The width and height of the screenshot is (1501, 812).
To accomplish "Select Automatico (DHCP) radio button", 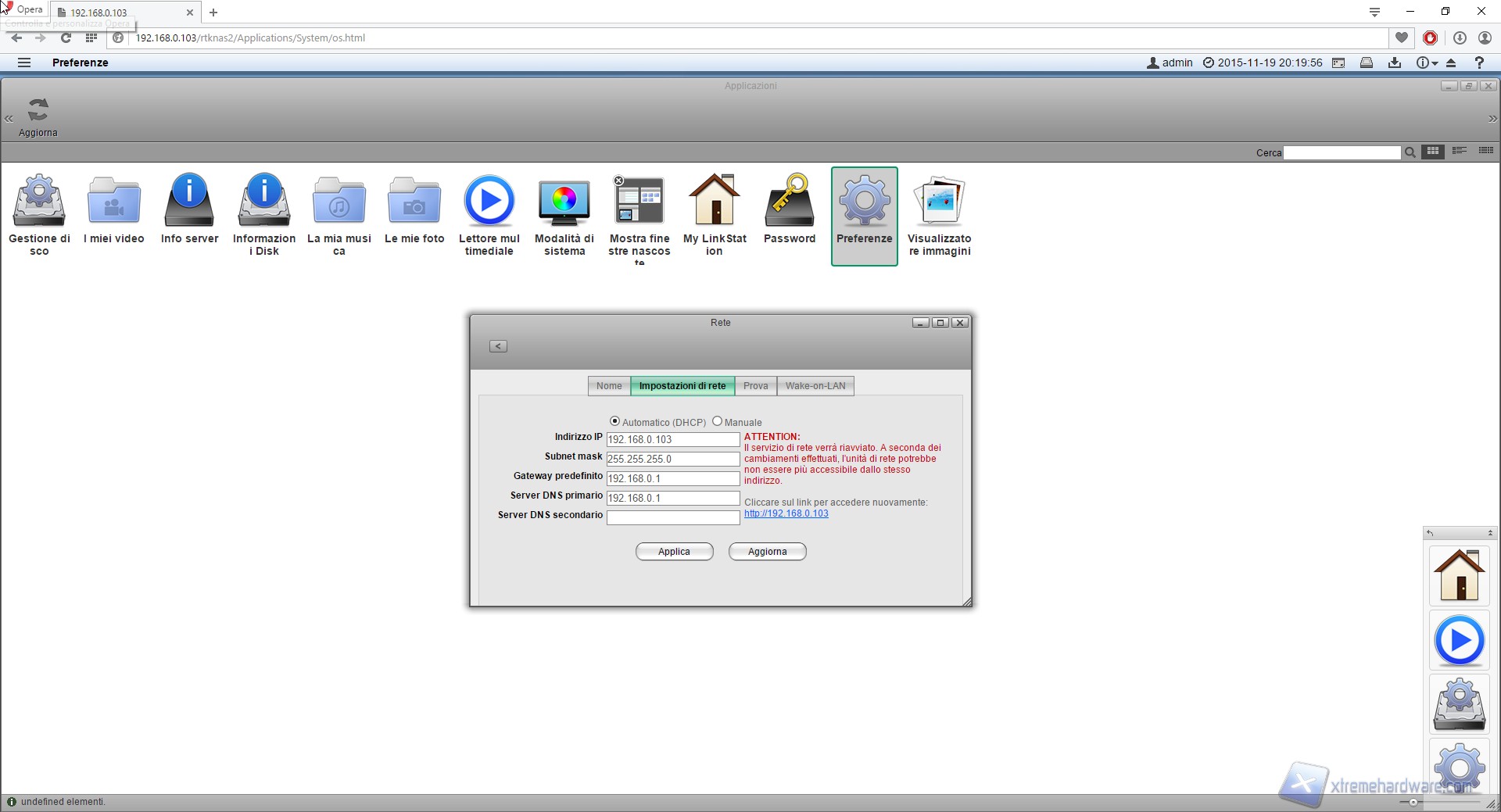I will tap(614, 421).
